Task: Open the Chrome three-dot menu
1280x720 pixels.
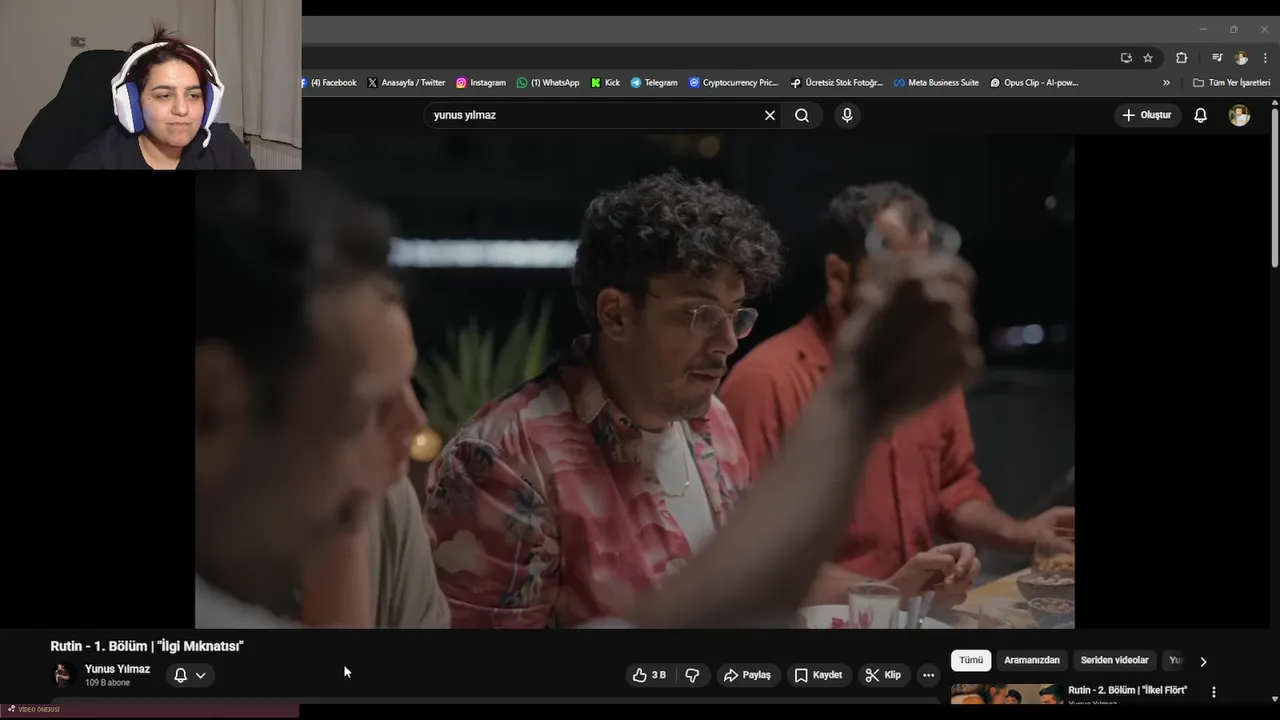Action: point(1265,58)
